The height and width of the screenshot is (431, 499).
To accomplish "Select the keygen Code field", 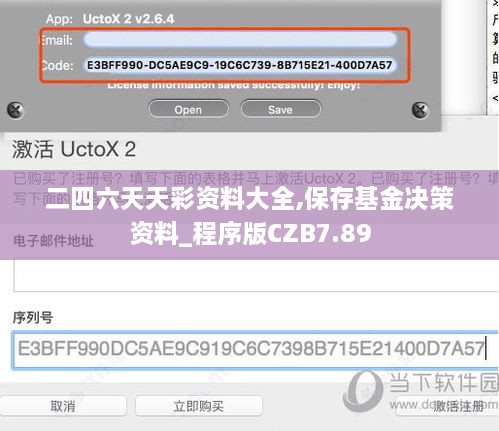I will click(240, 65).
